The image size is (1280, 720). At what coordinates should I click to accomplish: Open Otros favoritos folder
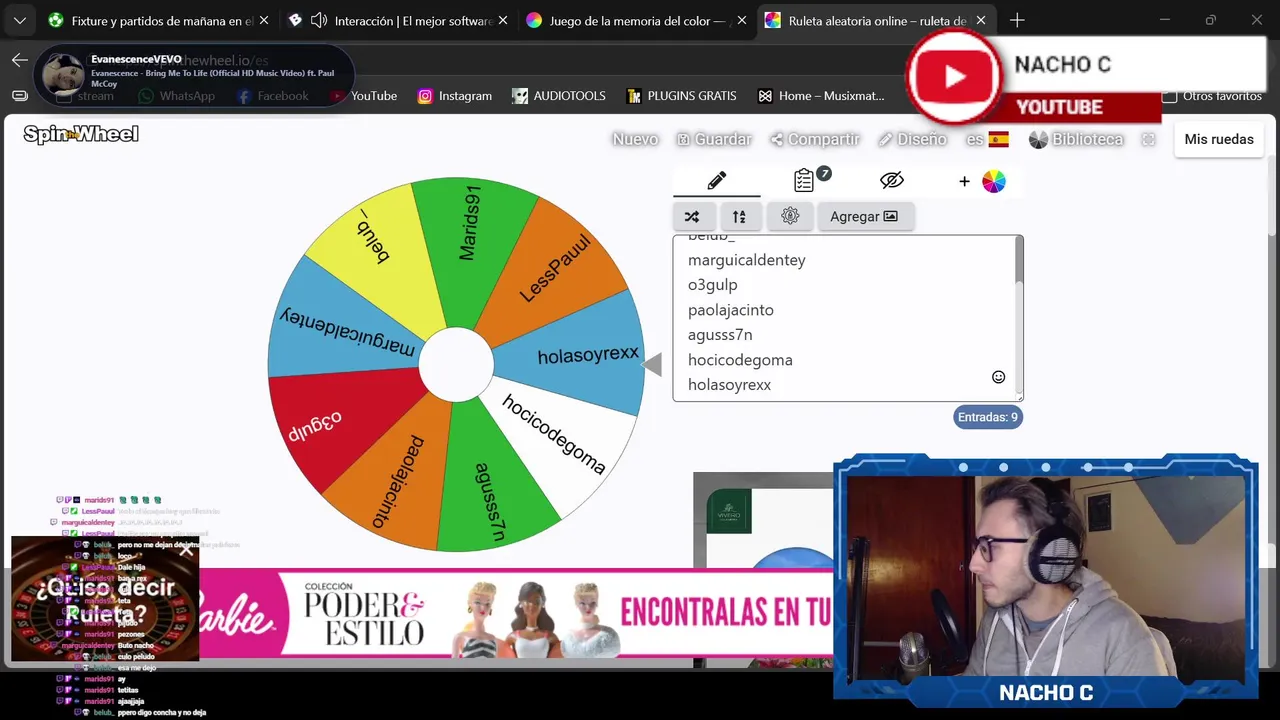tap(1211, 96)
